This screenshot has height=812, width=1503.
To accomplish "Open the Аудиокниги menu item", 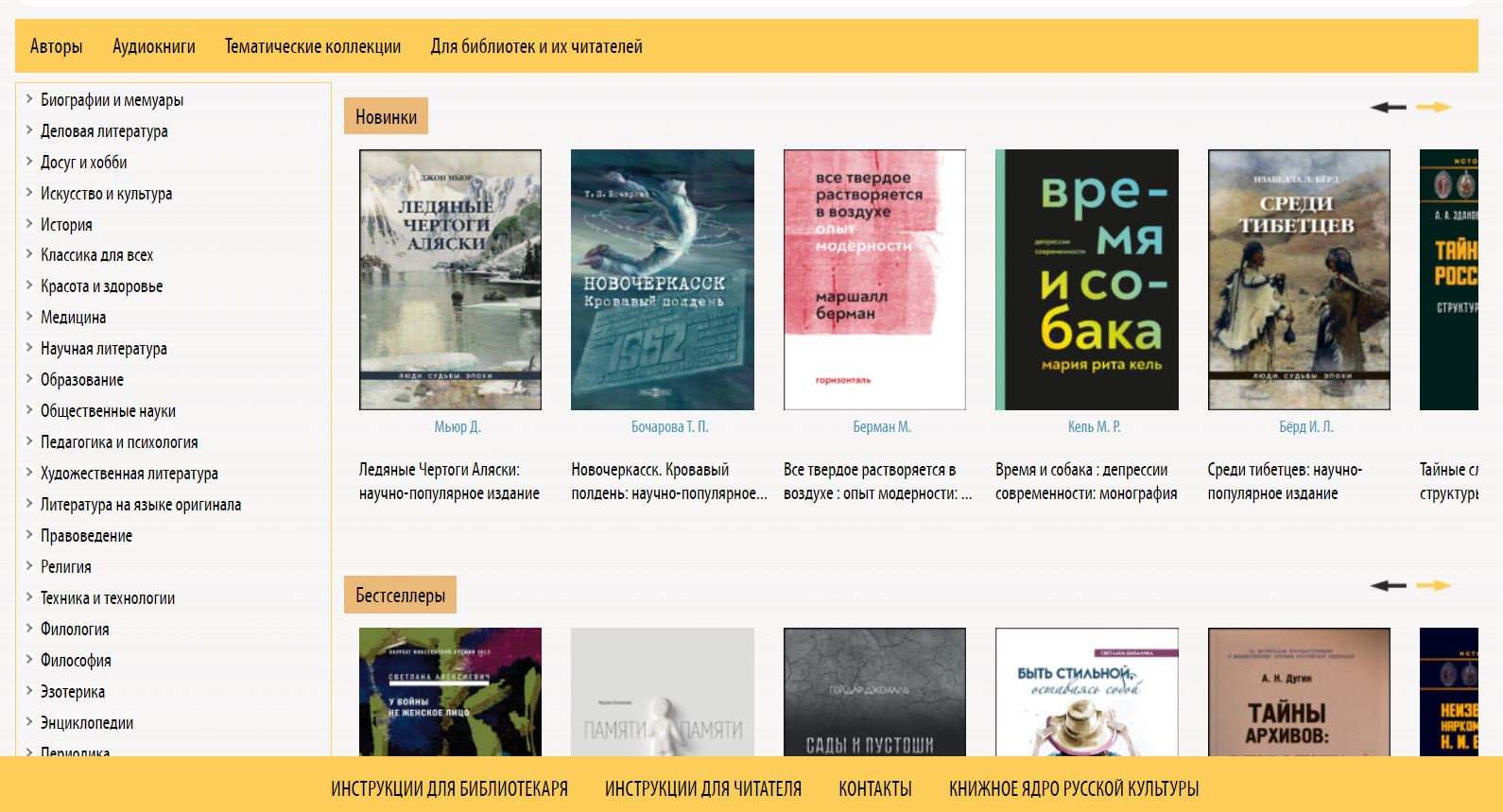I will (x=154, y=46).
